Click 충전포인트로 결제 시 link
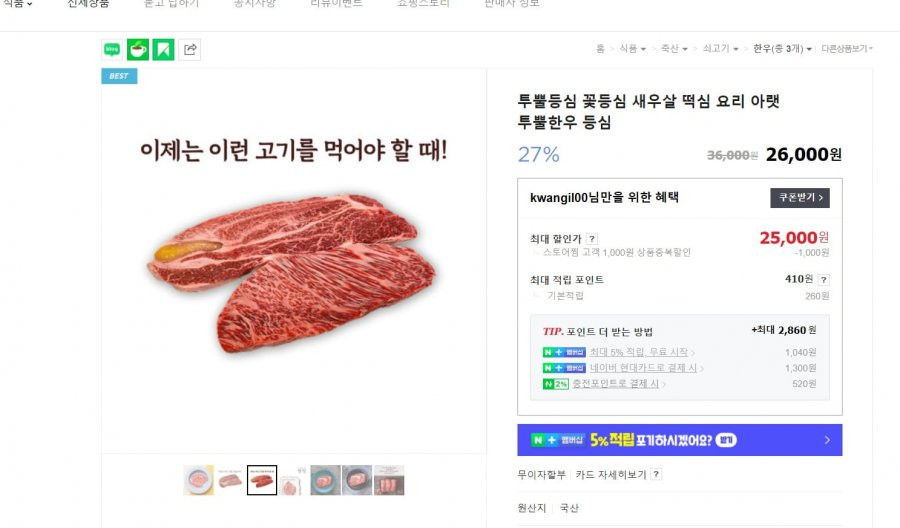This screenshot has width=900, height=528. tap(618, 383)
